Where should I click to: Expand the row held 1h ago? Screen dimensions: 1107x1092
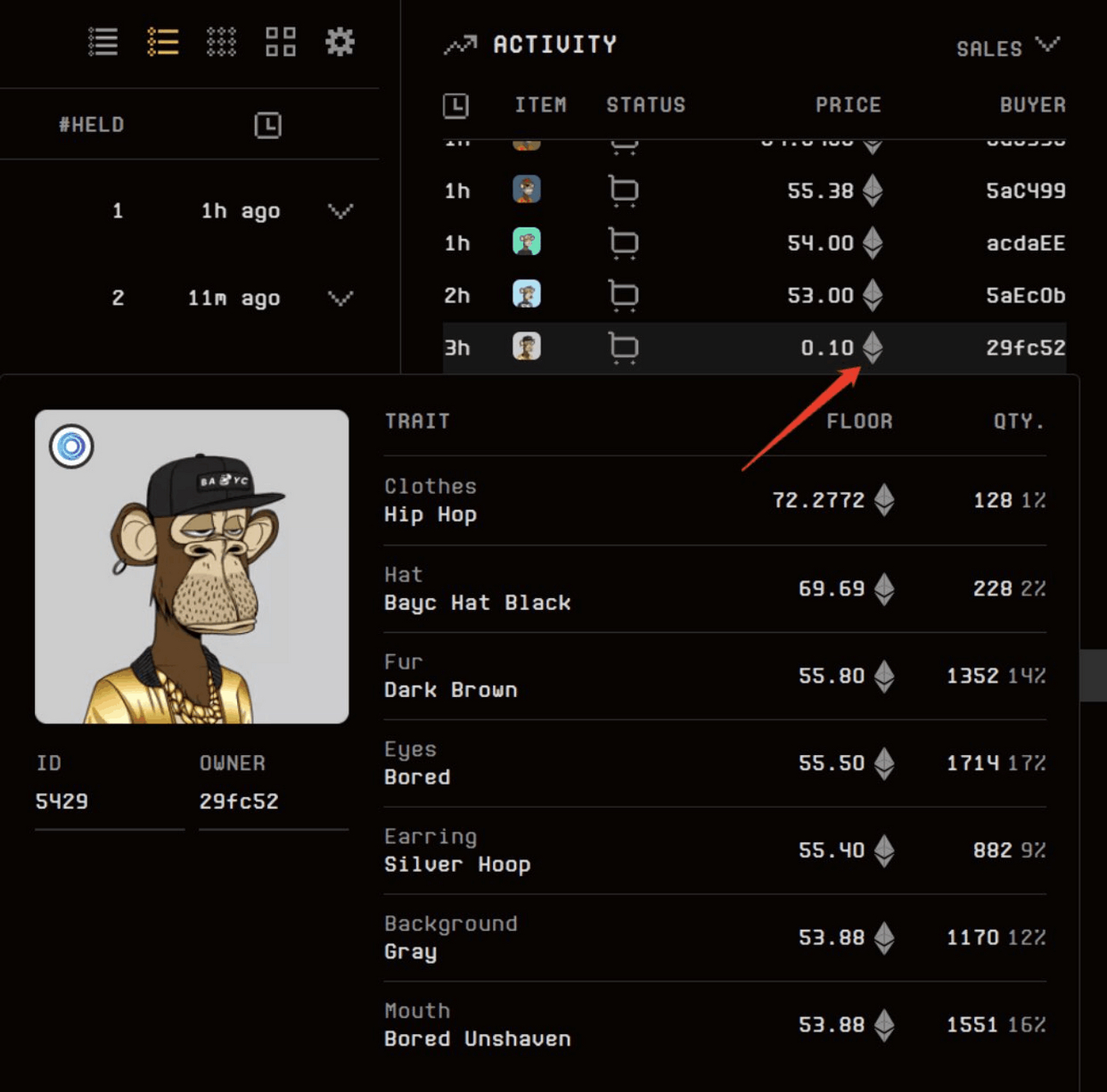pyautogui.click(x=340, y=211)
